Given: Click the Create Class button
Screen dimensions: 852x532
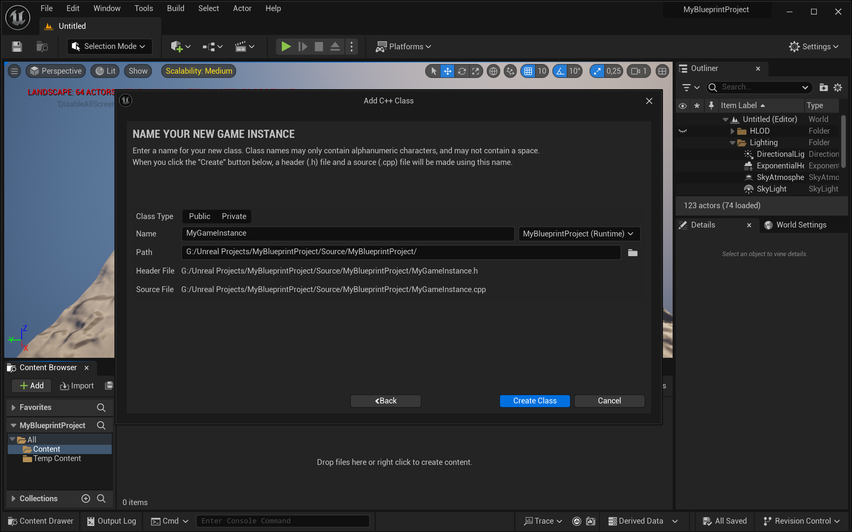Looking at the screenshot, I should [x=535, y=401].
